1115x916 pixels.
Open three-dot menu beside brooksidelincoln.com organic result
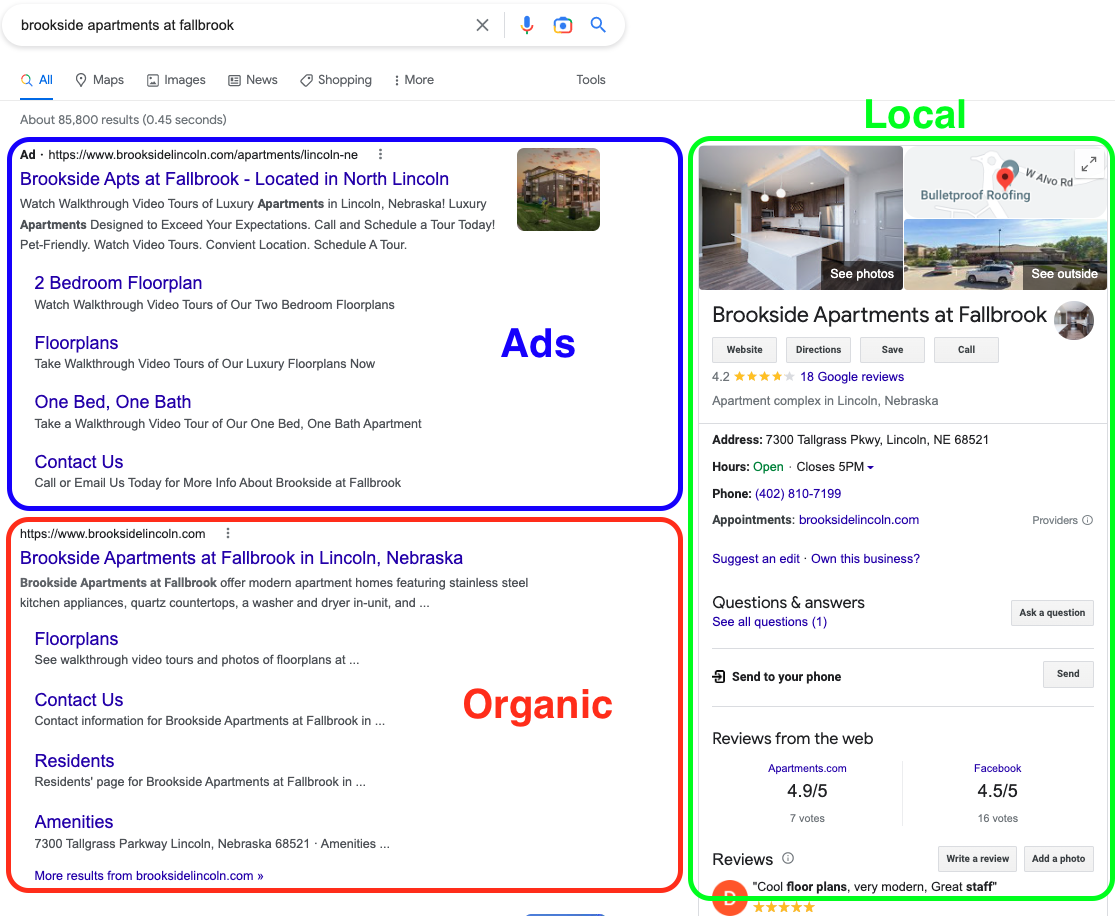tap(228, 533)
